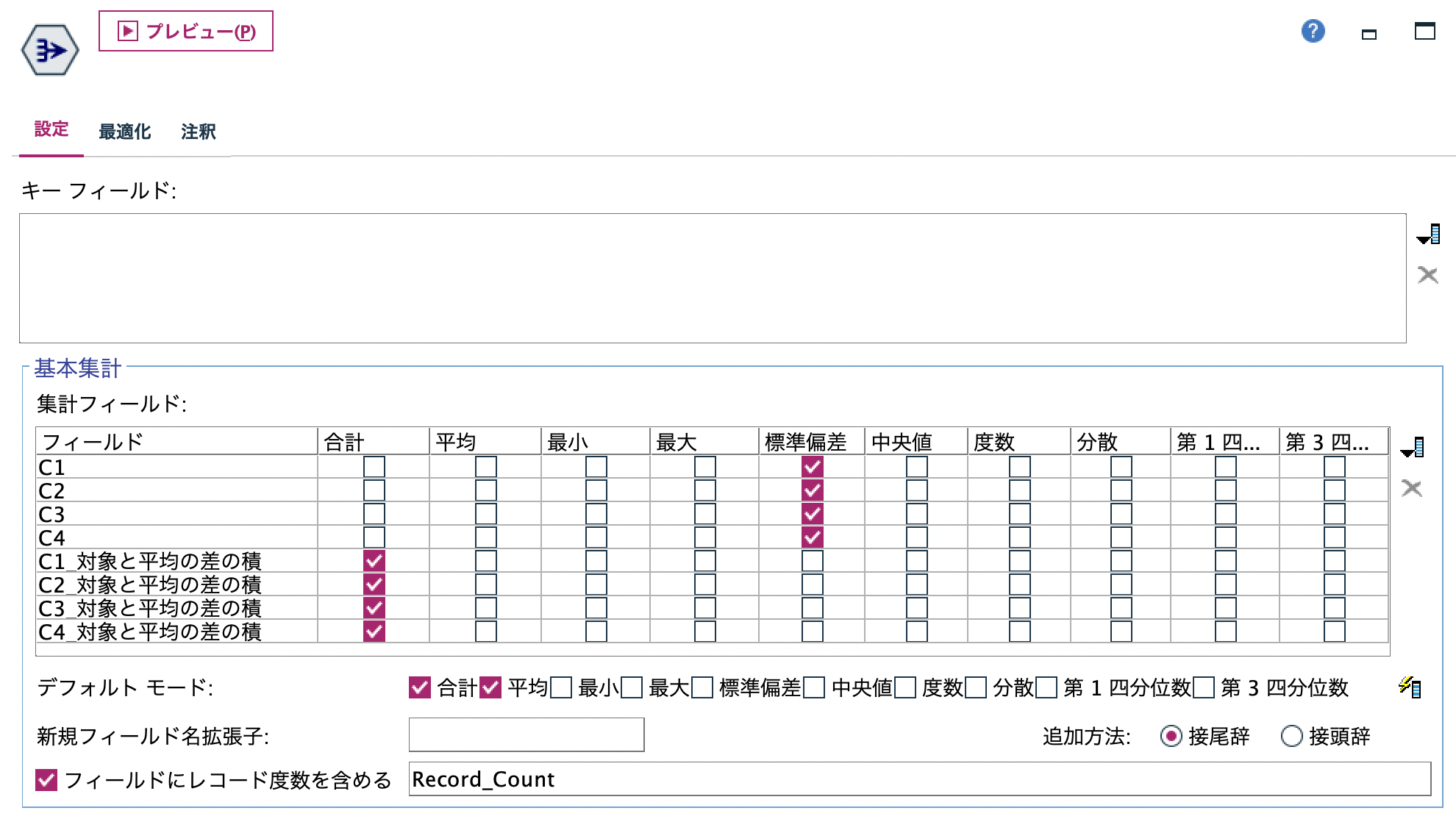Enable 合計 for field C1

pyautogui.click(x=373, y=465)
